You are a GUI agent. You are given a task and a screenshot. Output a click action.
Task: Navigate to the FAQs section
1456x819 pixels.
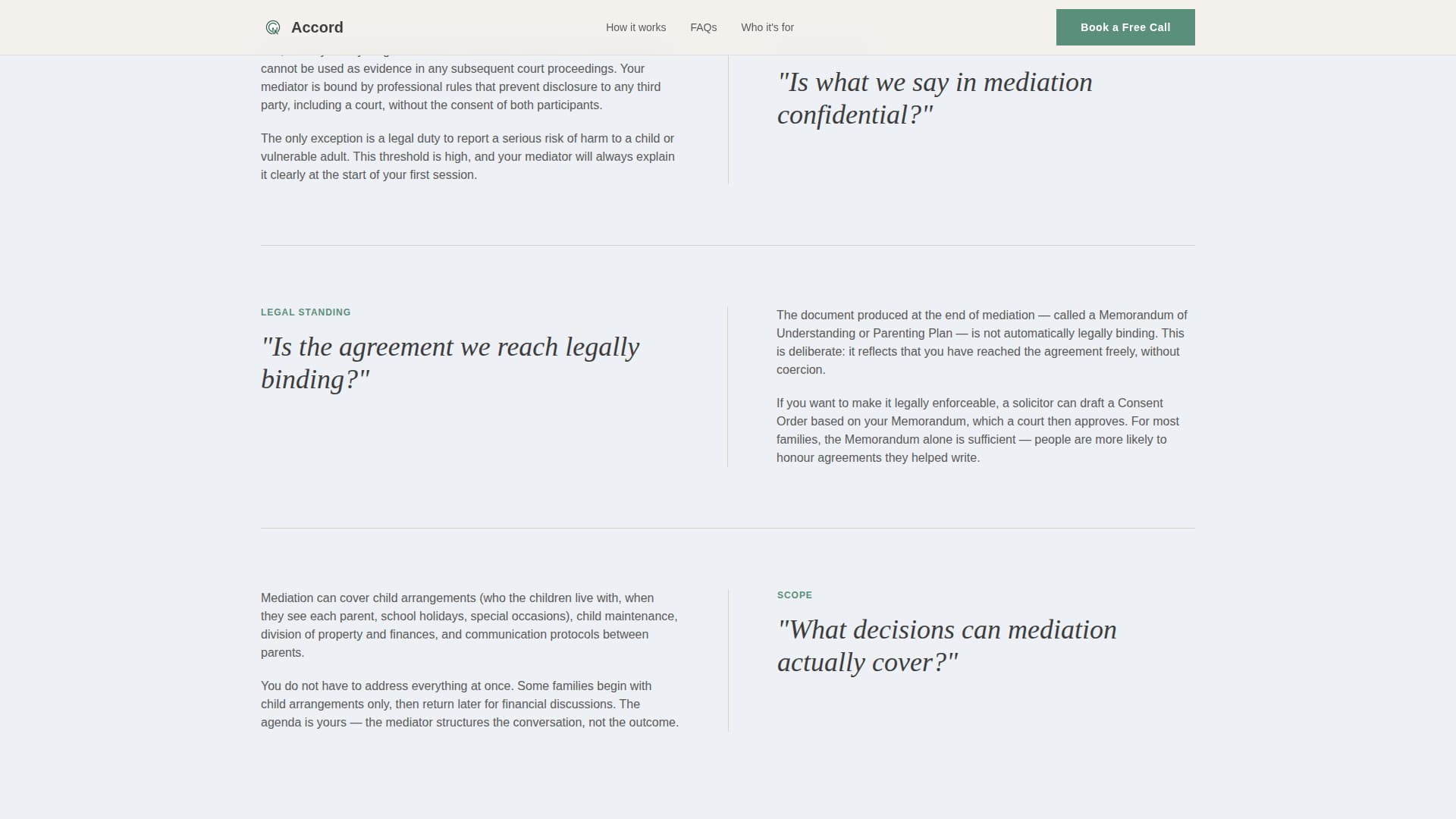(x=703, y=27)
